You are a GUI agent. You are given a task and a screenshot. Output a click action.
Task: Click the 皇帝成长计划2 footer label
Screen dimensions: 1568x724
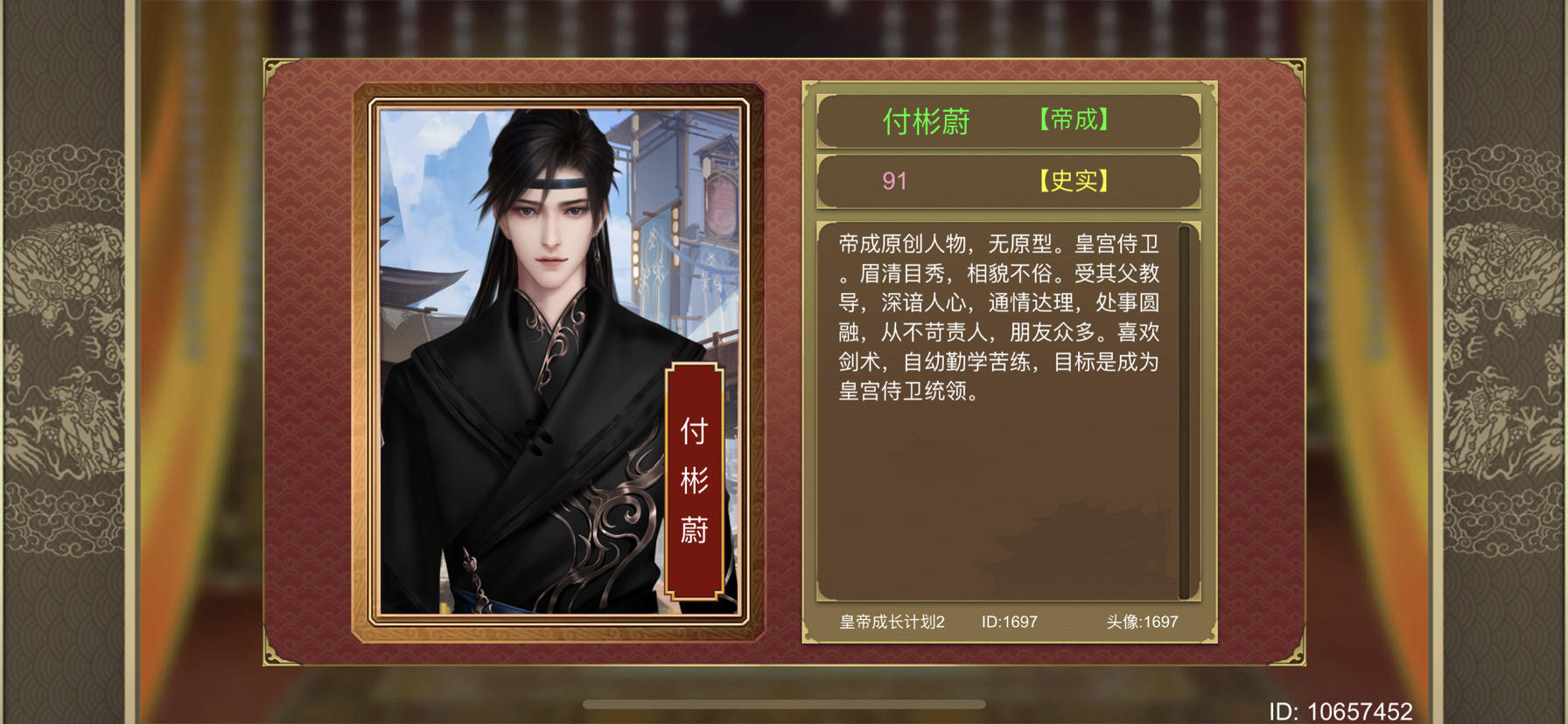click(892, 623)
